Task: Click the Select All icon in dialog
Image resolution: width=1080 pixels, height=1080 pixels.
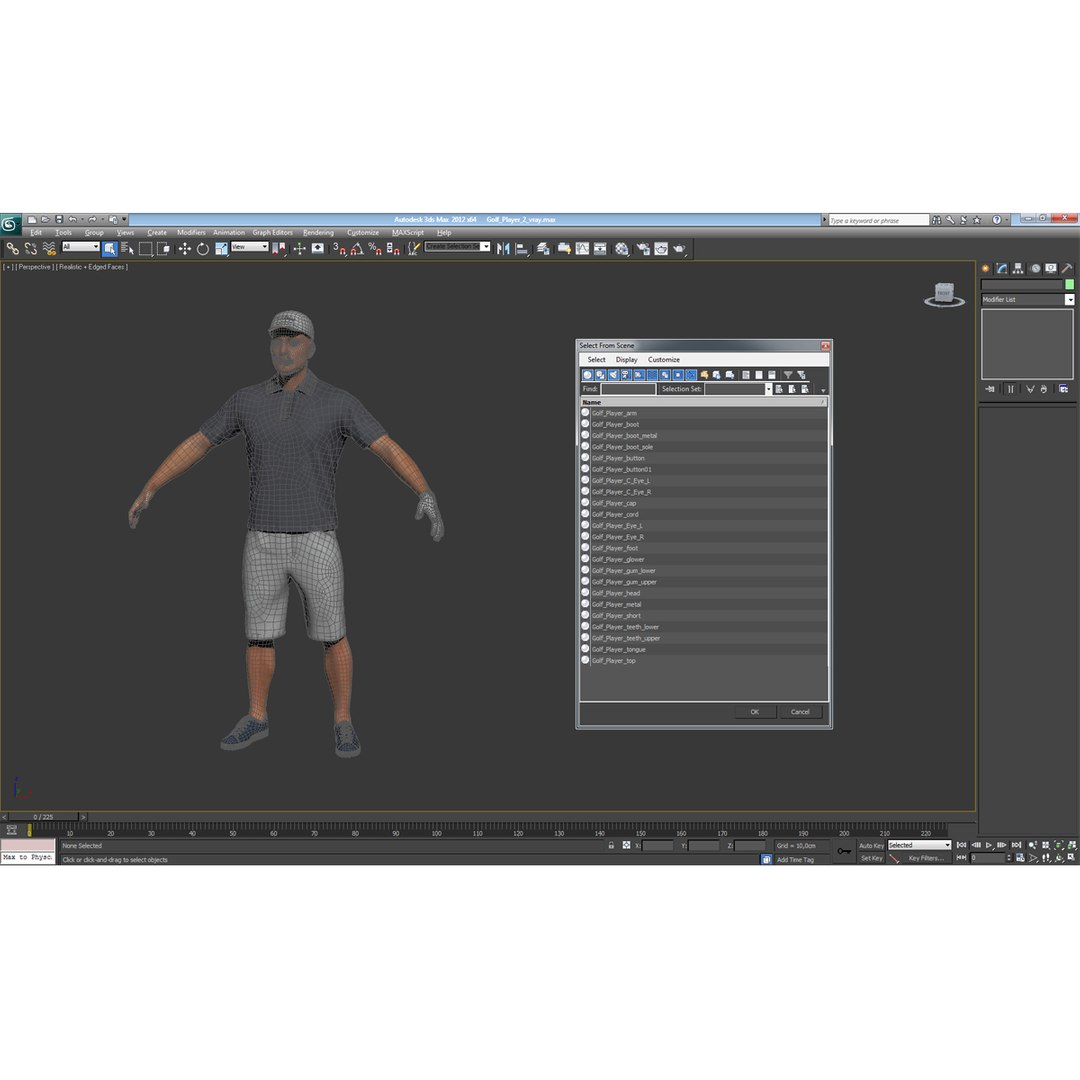Action: [x=746, y=375]
